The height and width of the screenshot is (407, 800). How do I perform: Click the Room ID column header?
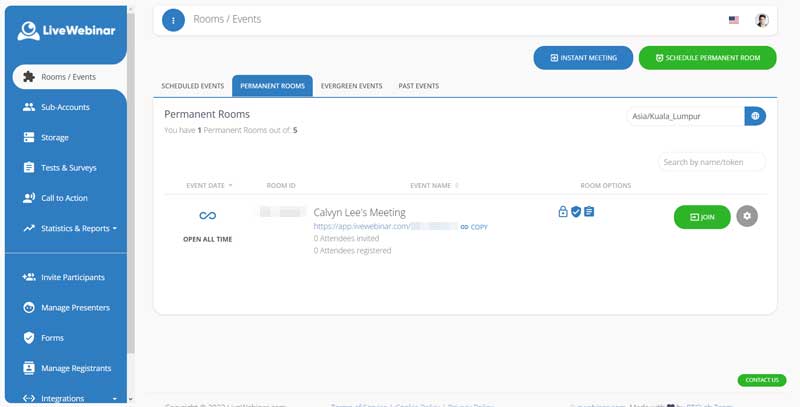coord(281,185)
